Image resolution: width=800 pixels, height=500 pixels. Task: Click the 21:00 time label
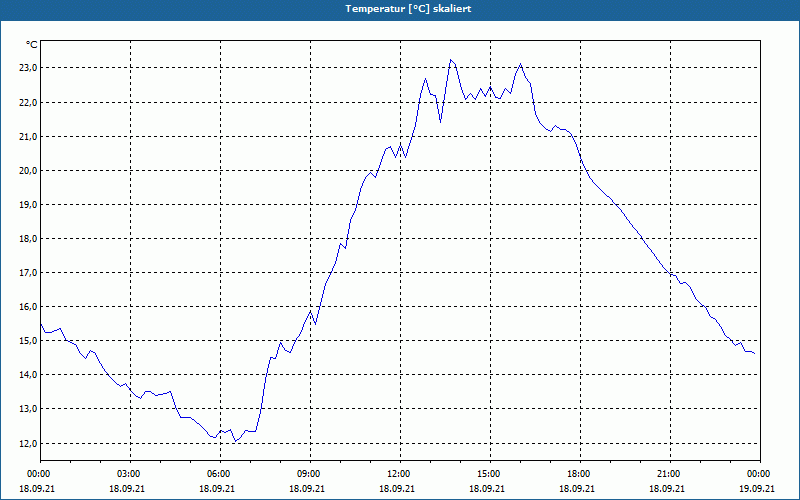[x=670, y=474]
